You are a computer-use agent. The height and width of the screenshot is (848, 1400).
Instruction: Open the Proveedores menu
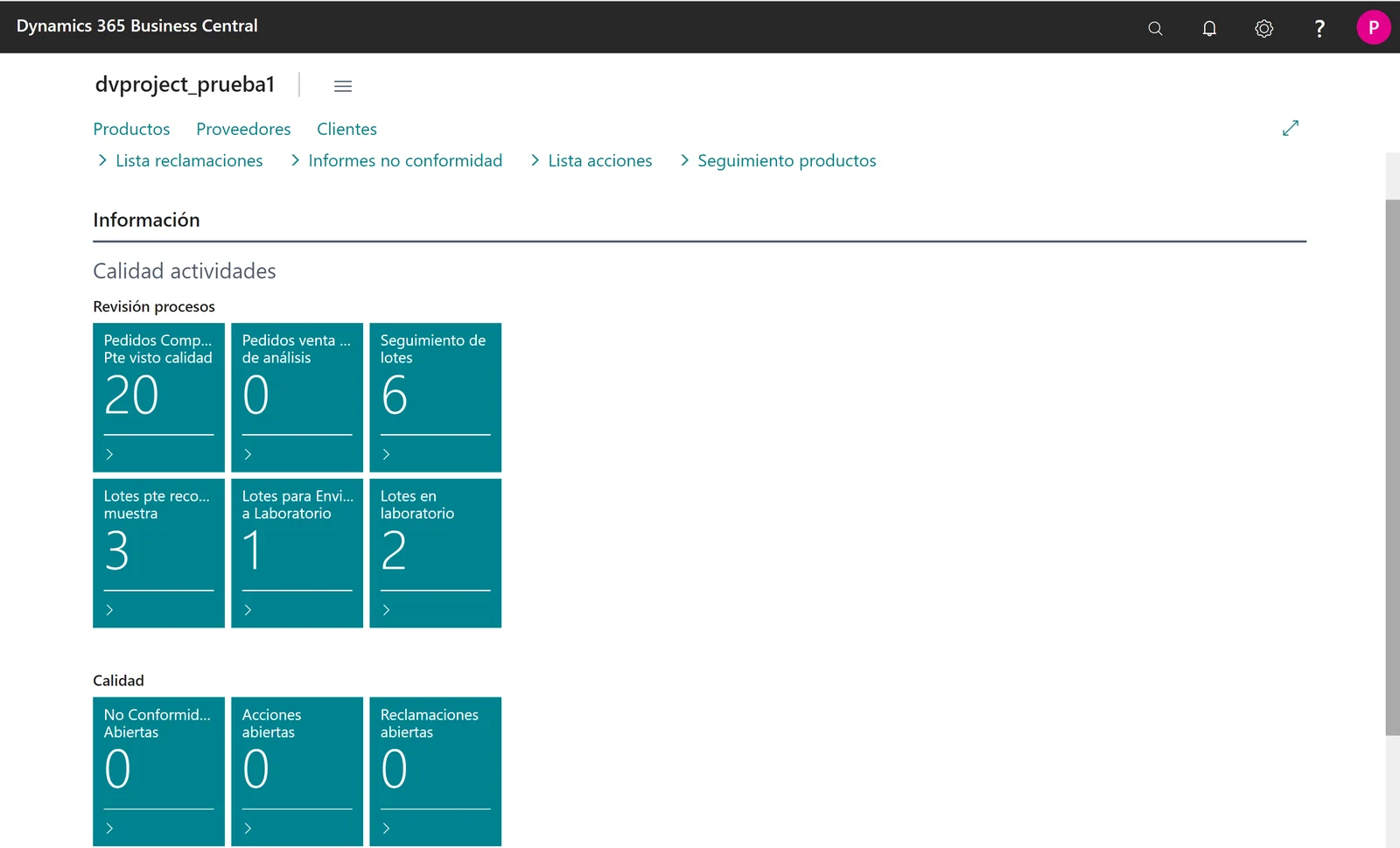click(243, 129)
